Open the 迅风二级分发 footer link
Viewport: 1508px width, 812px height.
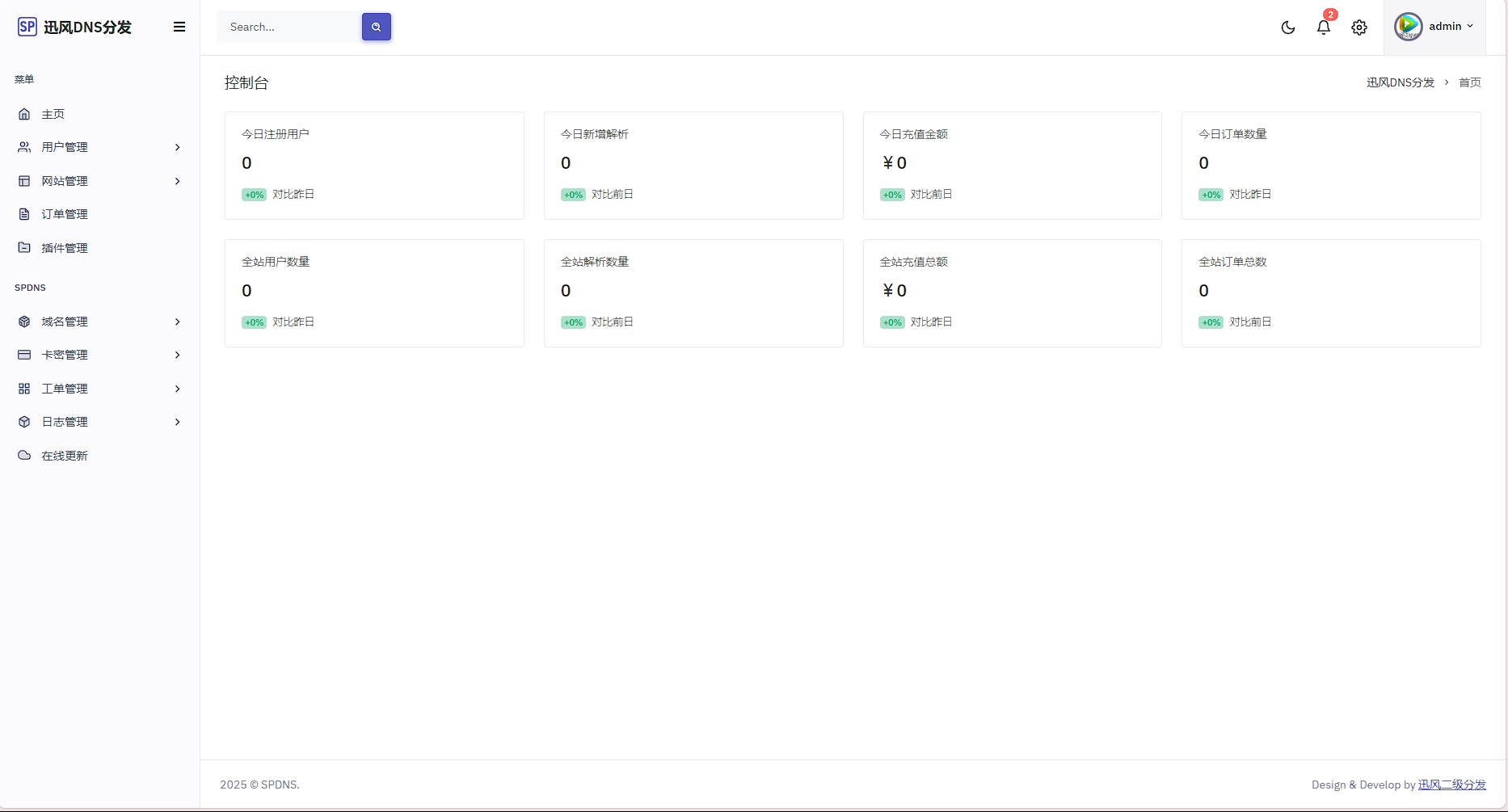pyautogui.click(x=1451, y=785)
